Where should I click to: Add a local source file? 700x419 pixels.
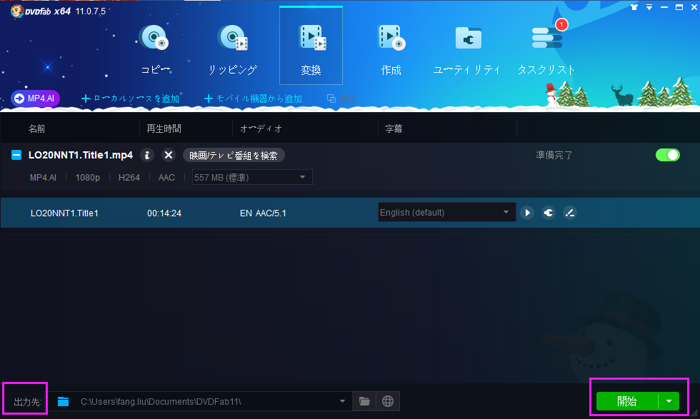(x=130, y=99)
